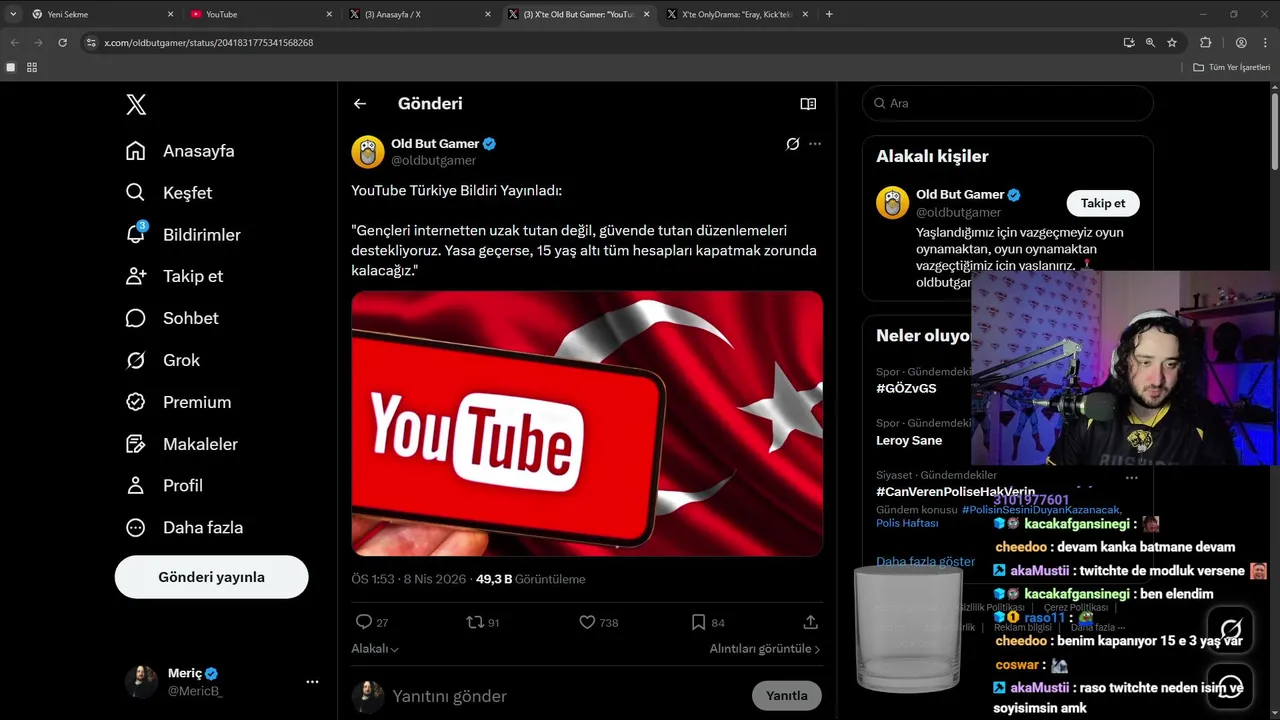Open #CanVerenPoliseHakVerin trend

click(955, 492)
